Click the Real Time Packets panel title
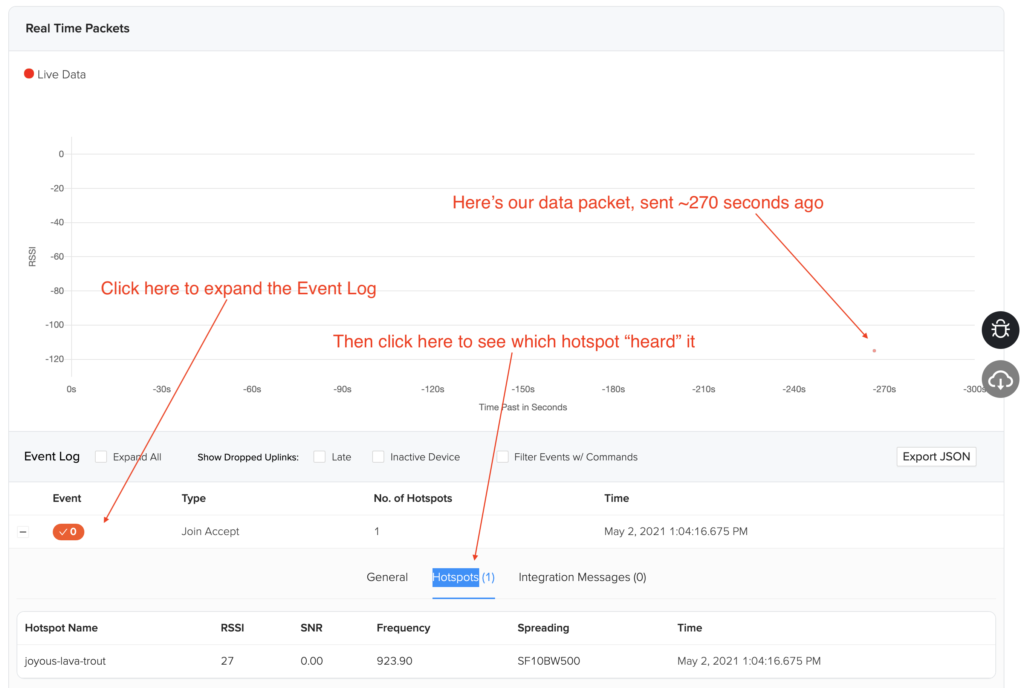 pyautogui.click(x=77, y=28)
